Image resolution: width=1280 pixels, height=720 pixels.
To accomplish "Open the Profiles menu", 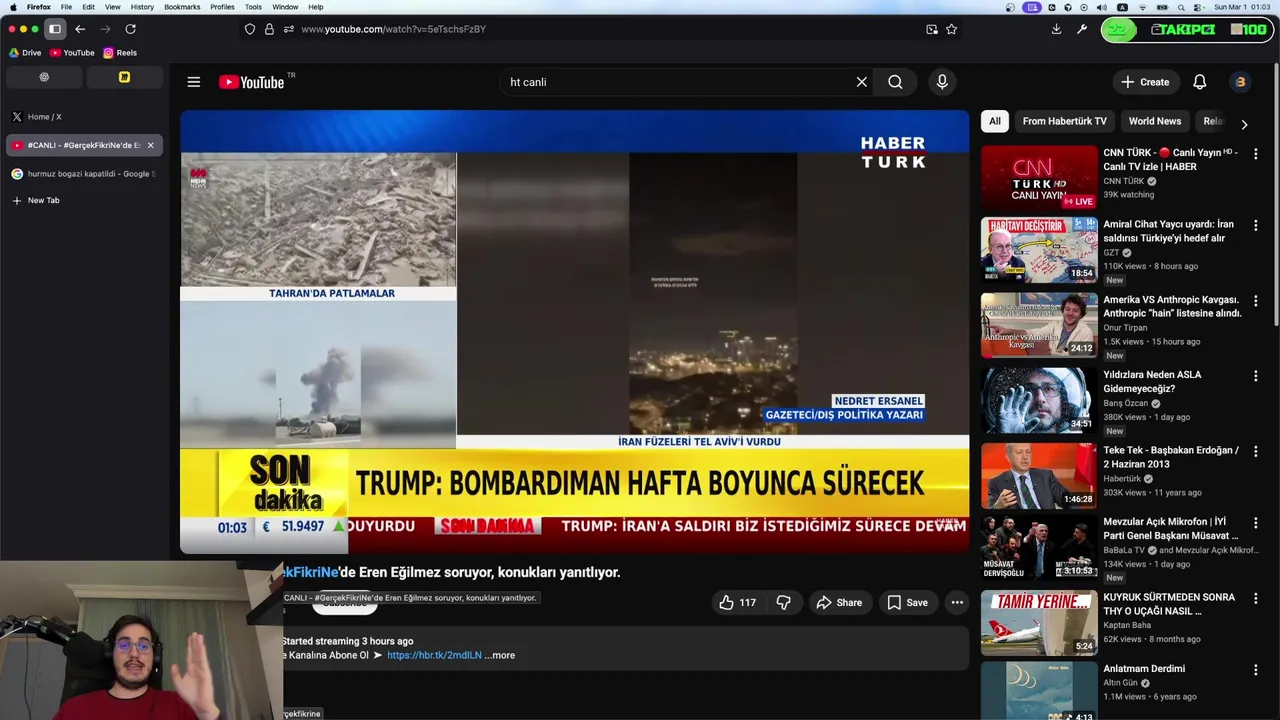I will tap(222, 7).
